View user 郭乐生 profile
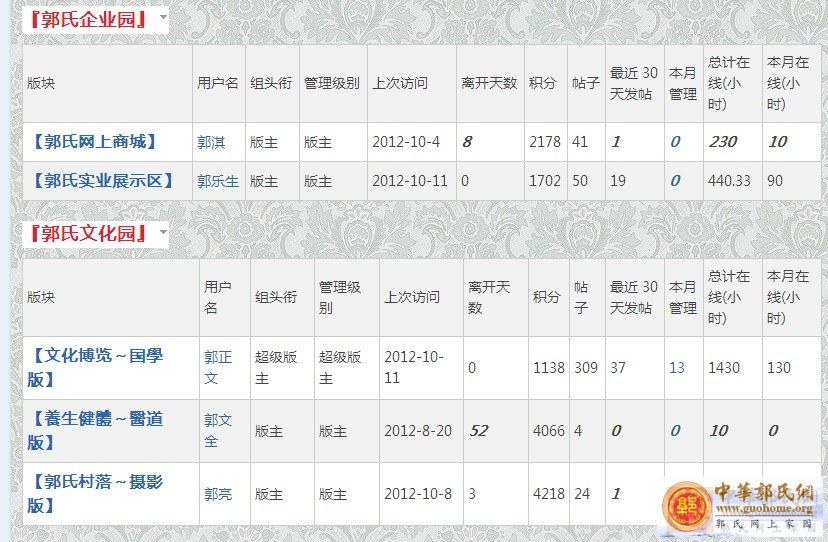The image size is (828, 542). (217, 181)
